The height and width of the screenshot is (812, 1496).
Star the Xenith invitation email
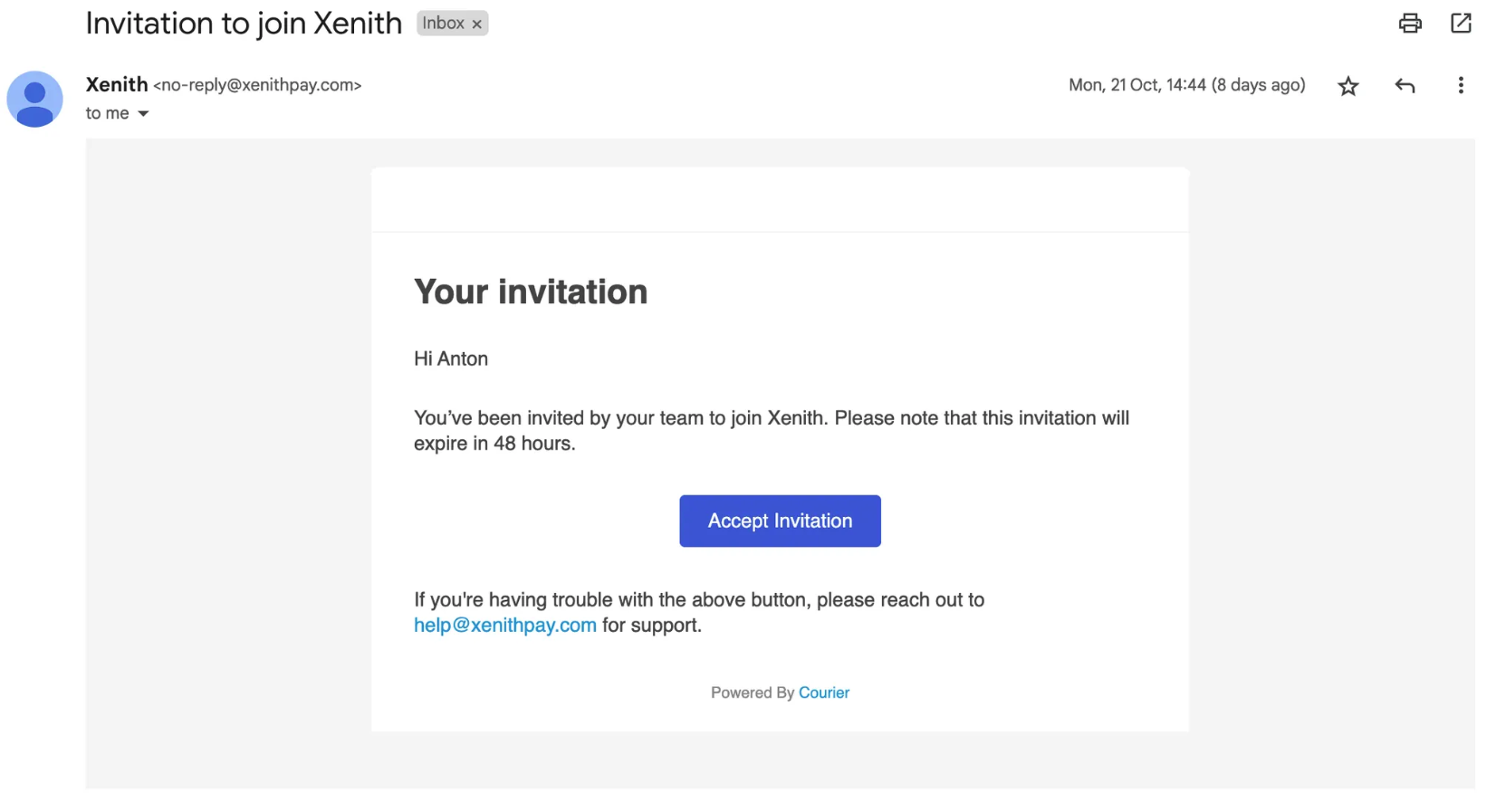1347,86
